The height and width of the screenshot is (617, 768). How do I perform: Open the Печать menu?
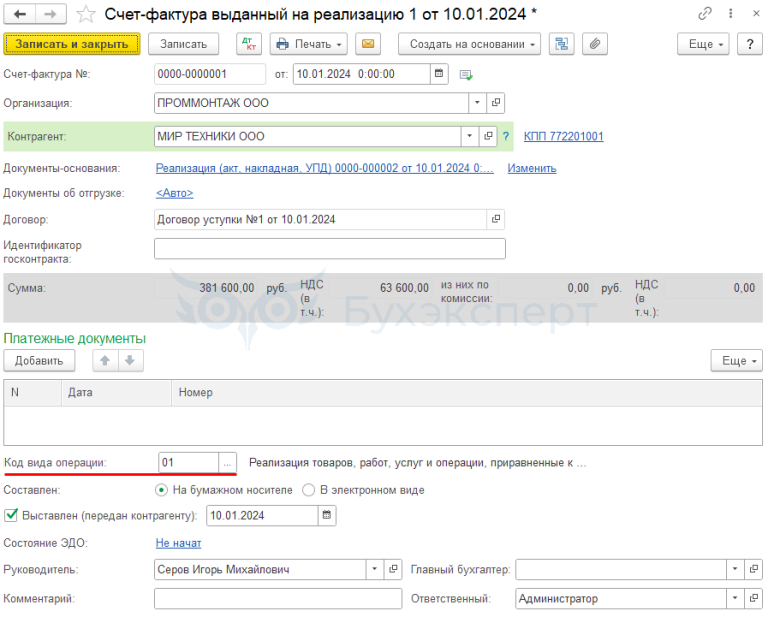(308, 44)
